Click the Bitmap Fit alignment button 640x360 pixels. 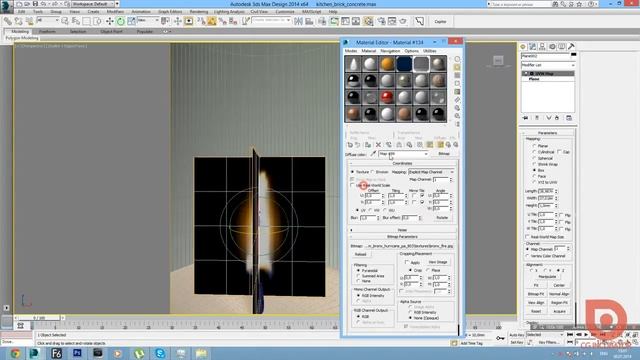[x=536, y=294]
